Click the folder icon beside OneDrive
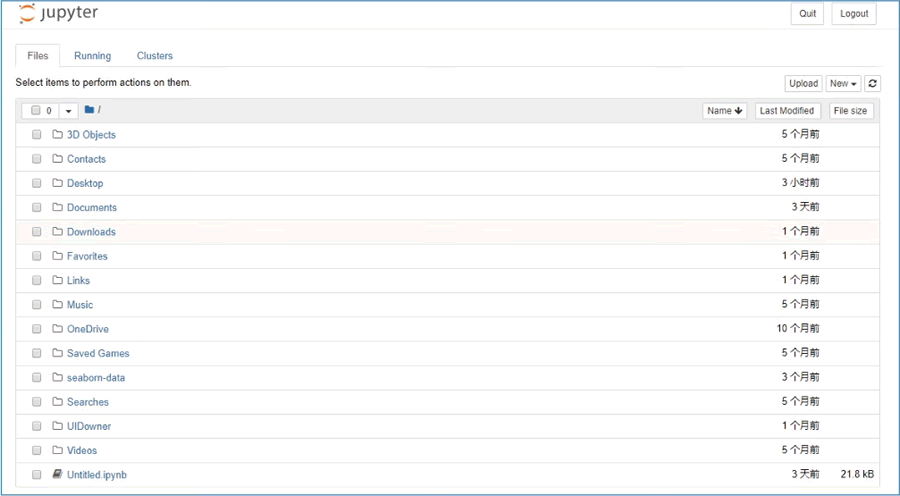Image resolution: width=900 pixels, height=496 pixels. coord(57,329)
